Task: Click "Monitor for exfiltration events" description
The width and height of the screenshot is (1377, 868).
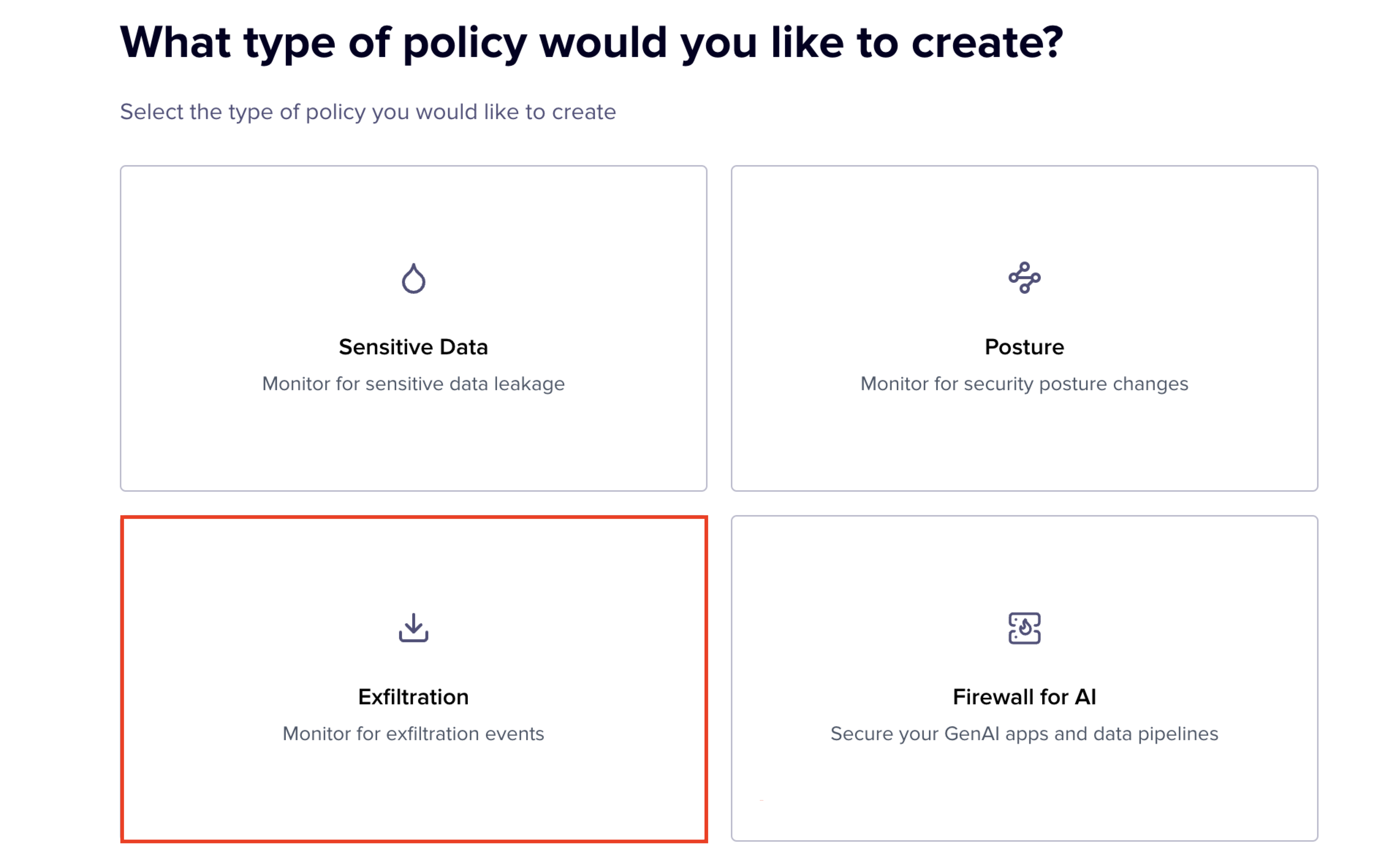Action: tap(413, 734)
